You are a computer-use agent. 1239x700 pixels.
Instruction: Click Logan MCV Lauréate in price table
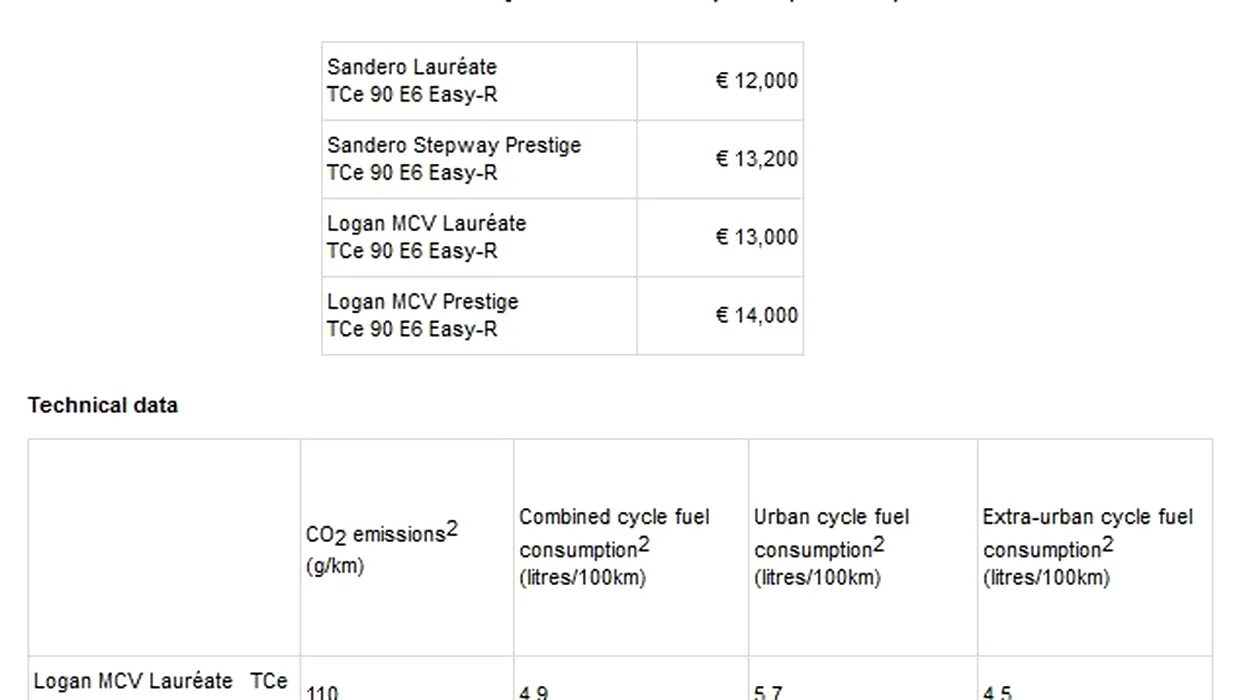tap(427, 237)
